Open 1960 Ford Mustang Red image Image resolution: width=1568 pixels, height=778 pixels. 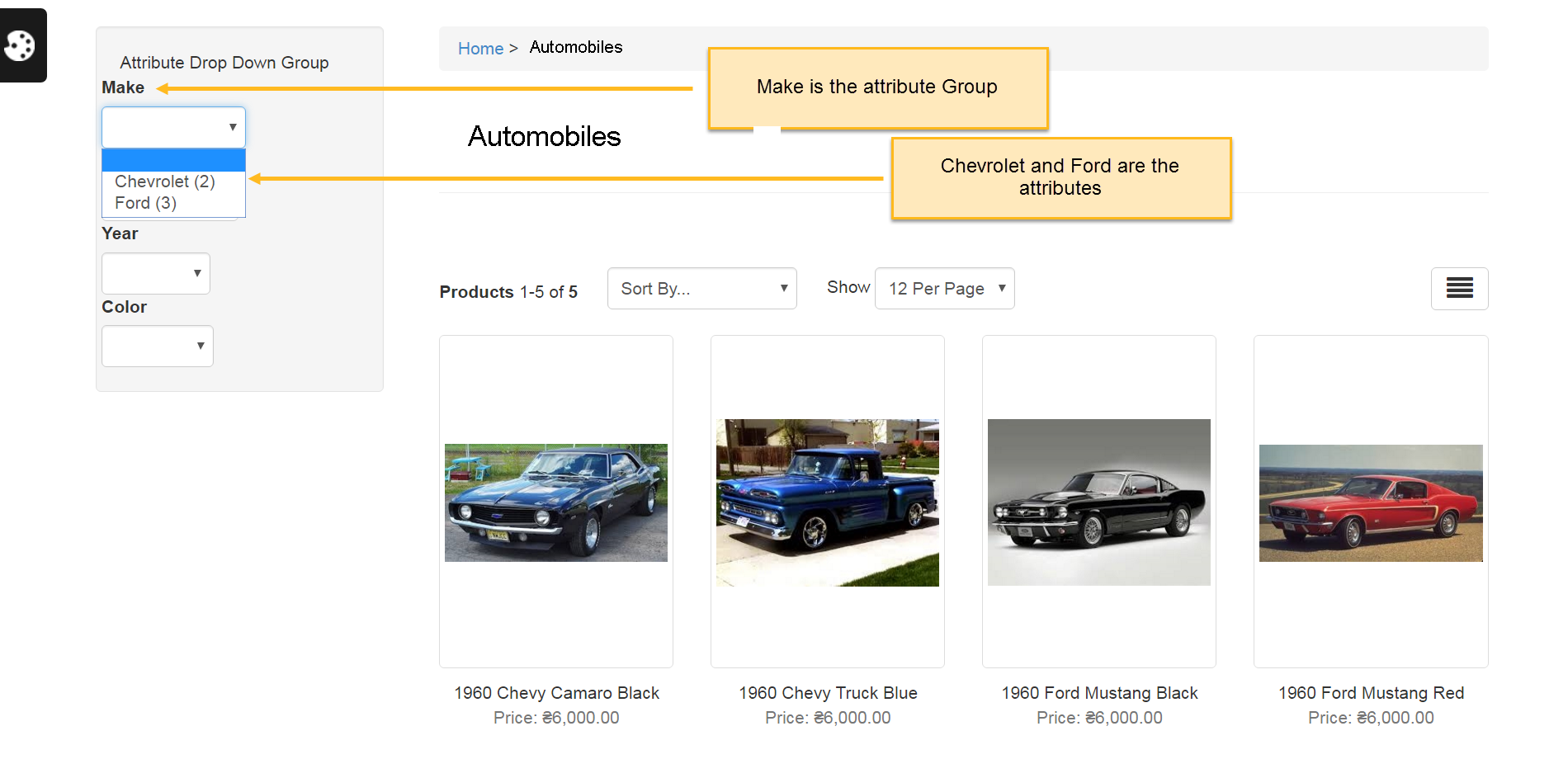tap(1371, 503)
